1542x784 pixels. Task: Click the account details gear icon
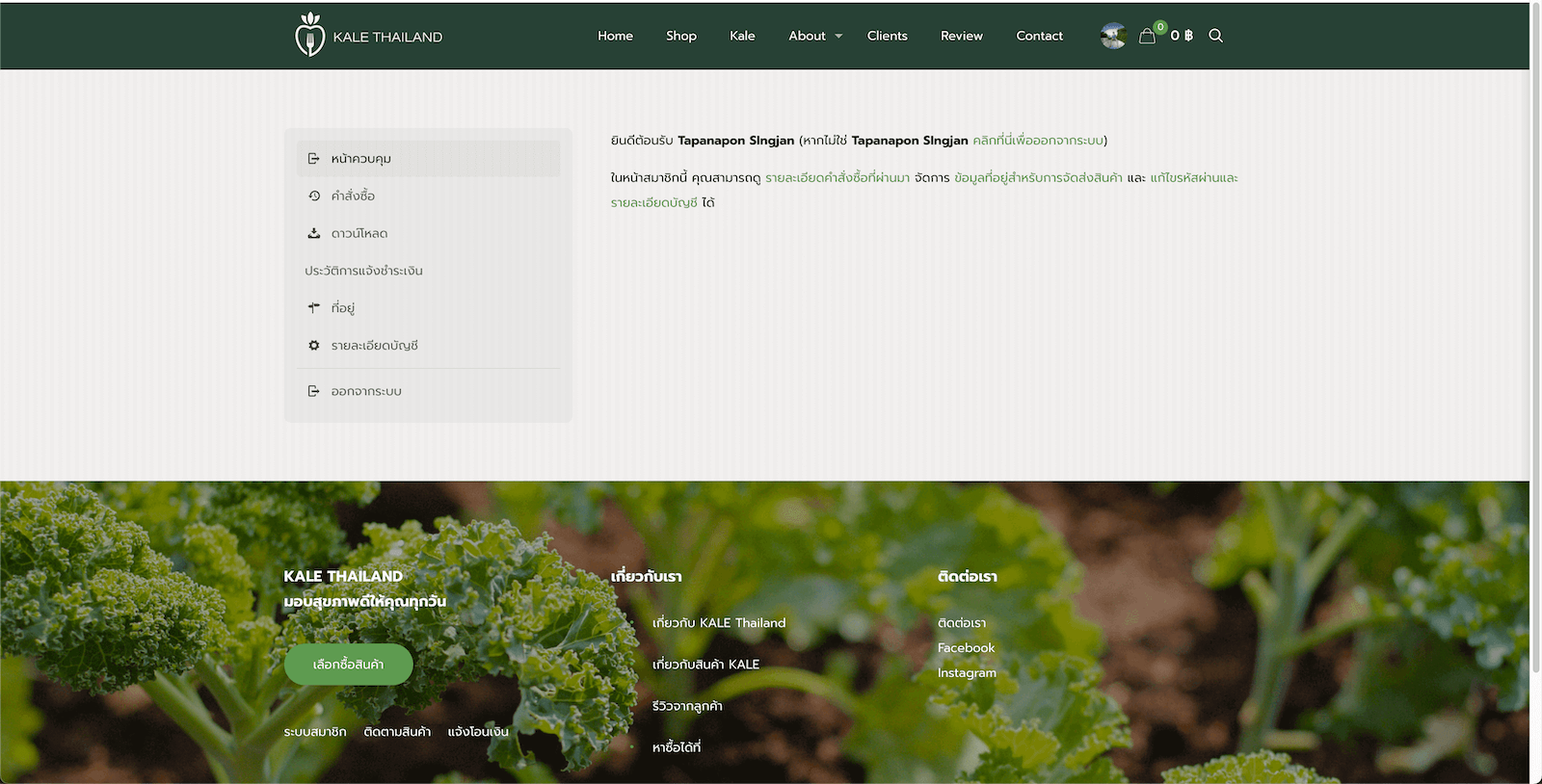click(x=313, y=345)
